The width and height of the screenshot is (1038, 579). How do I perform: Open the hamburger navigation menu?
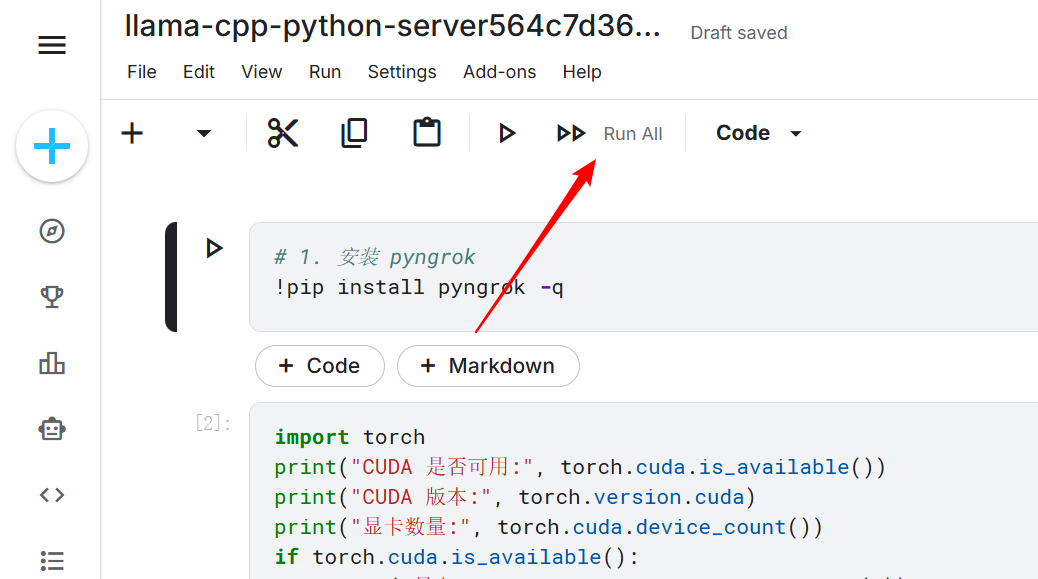tap(52, 45)
